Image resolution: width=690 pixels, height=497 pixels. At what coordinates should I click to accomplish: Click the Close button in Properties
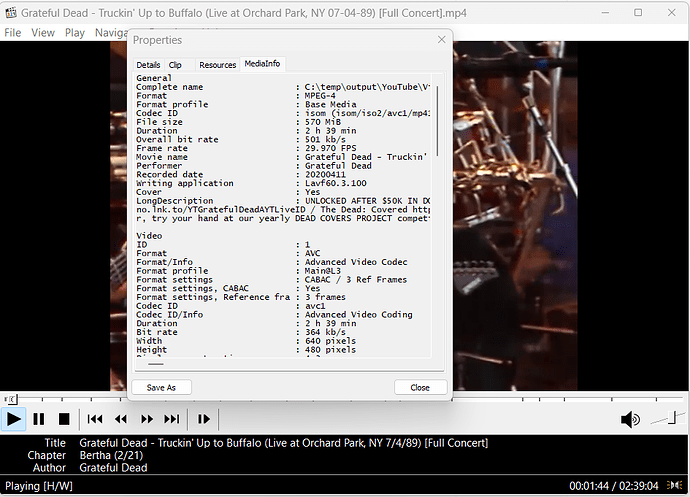tap(420, 387)
